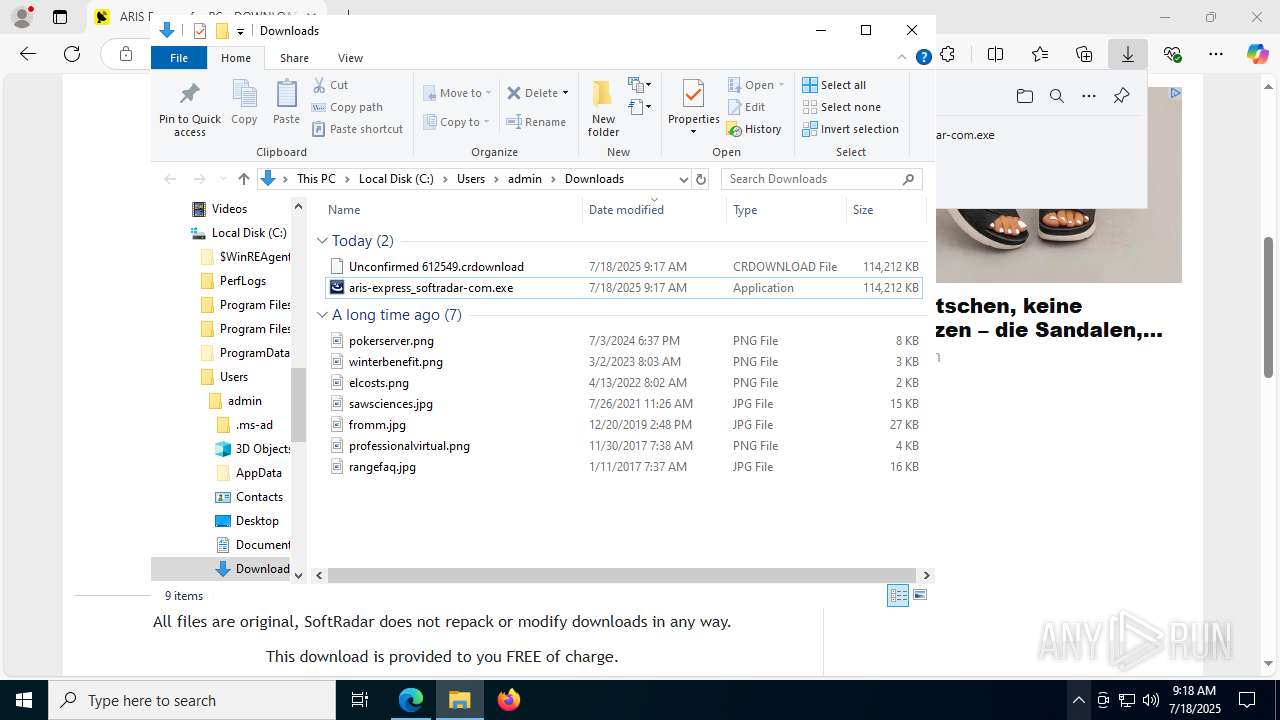This screenshot has height=720, width=1280.
Task: Sort by Date modified column
Action: (654, 210)
